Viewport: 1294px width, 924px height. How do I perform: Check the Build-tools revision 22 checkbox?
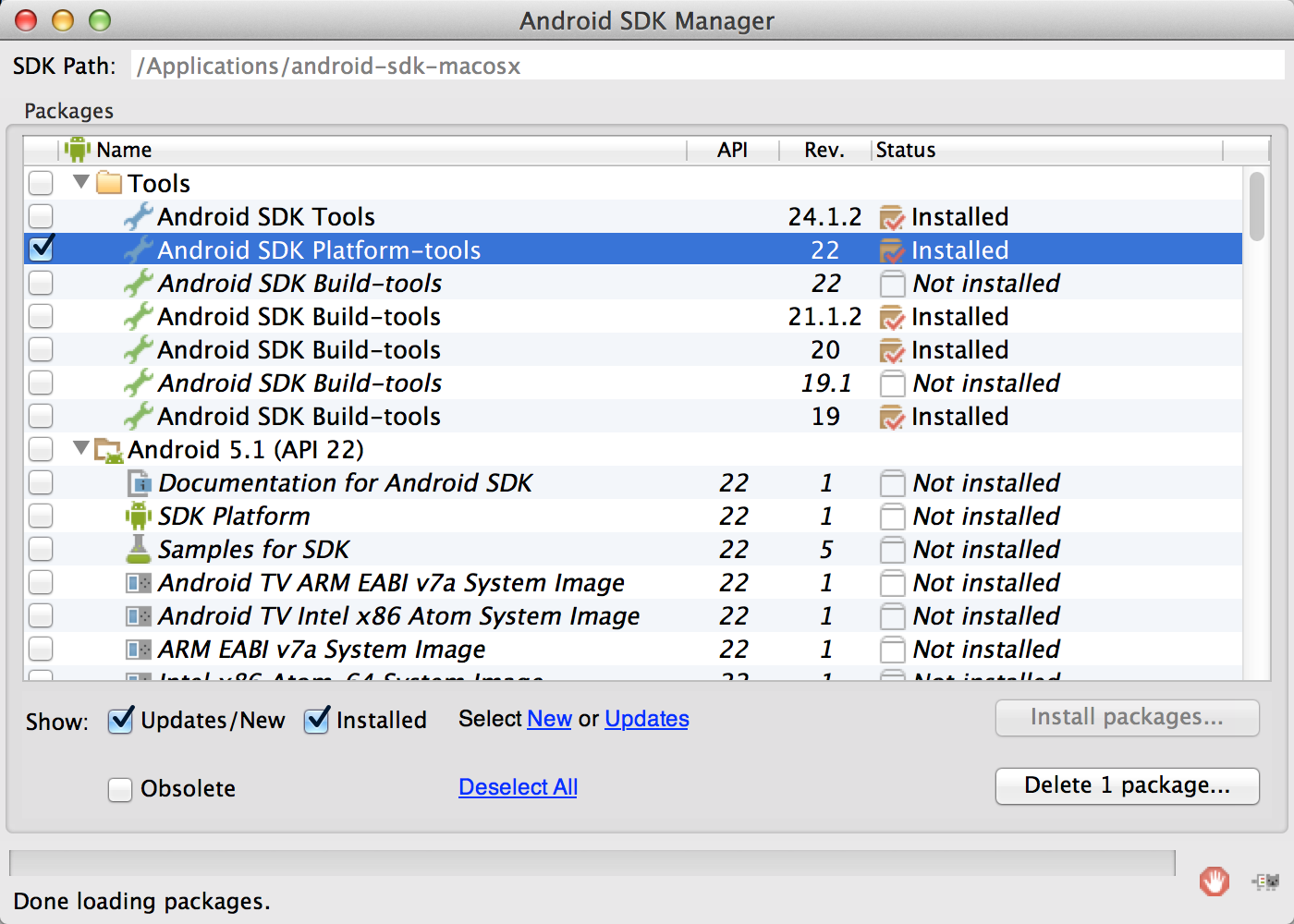pos(41,283)
